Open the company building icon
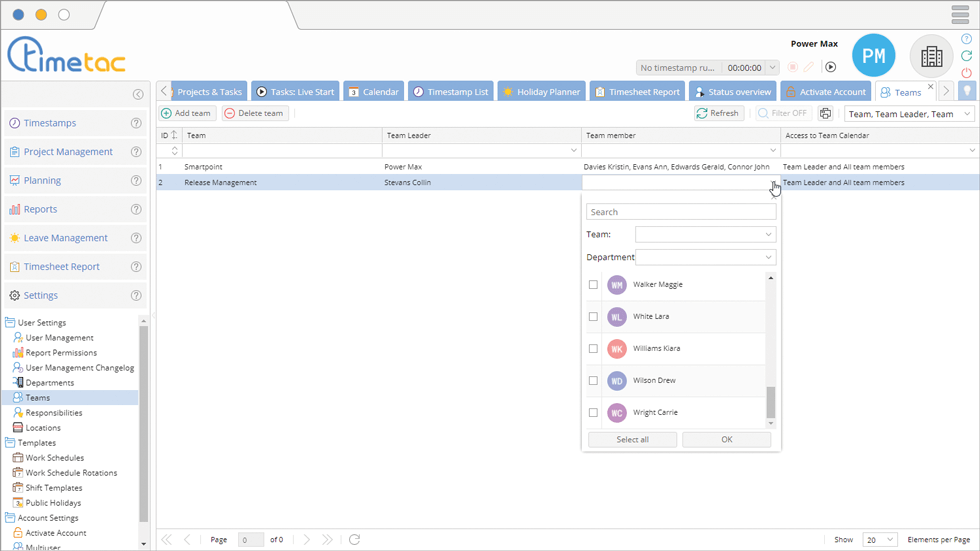Screen dimensions: 980x551 click(x=931, y=57)
